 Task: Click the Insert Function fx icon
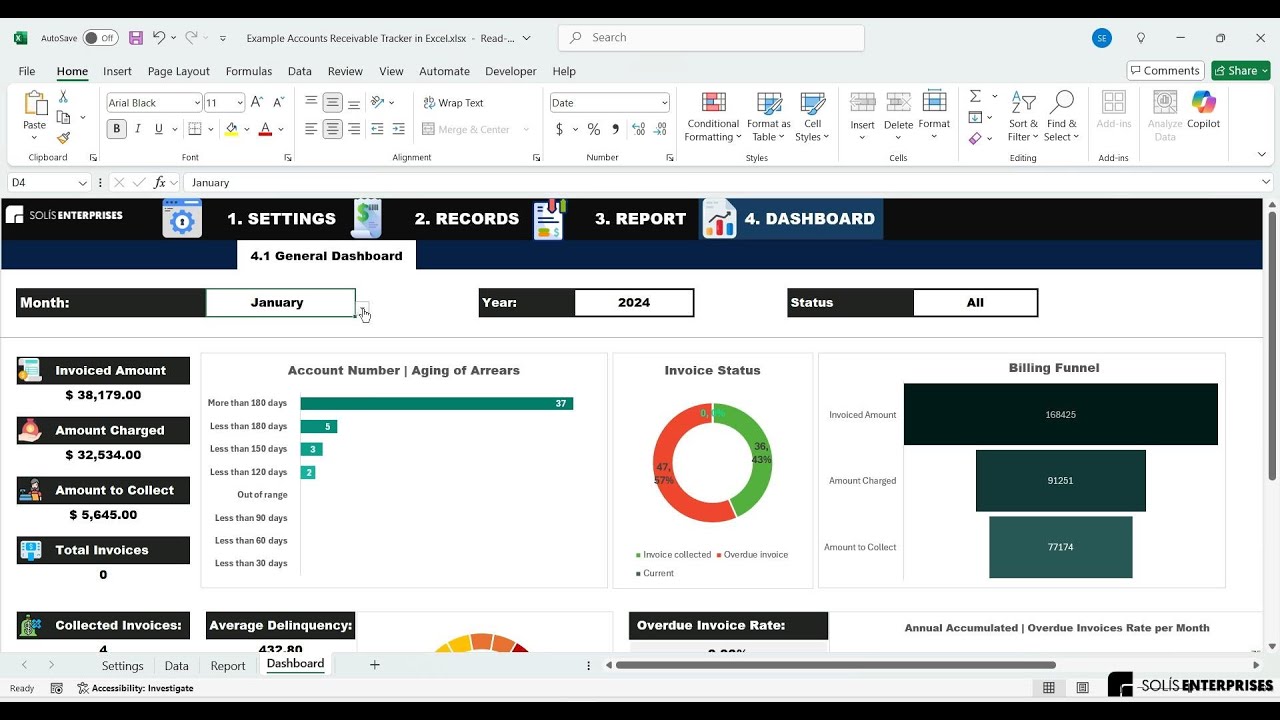tap(159, 183)
